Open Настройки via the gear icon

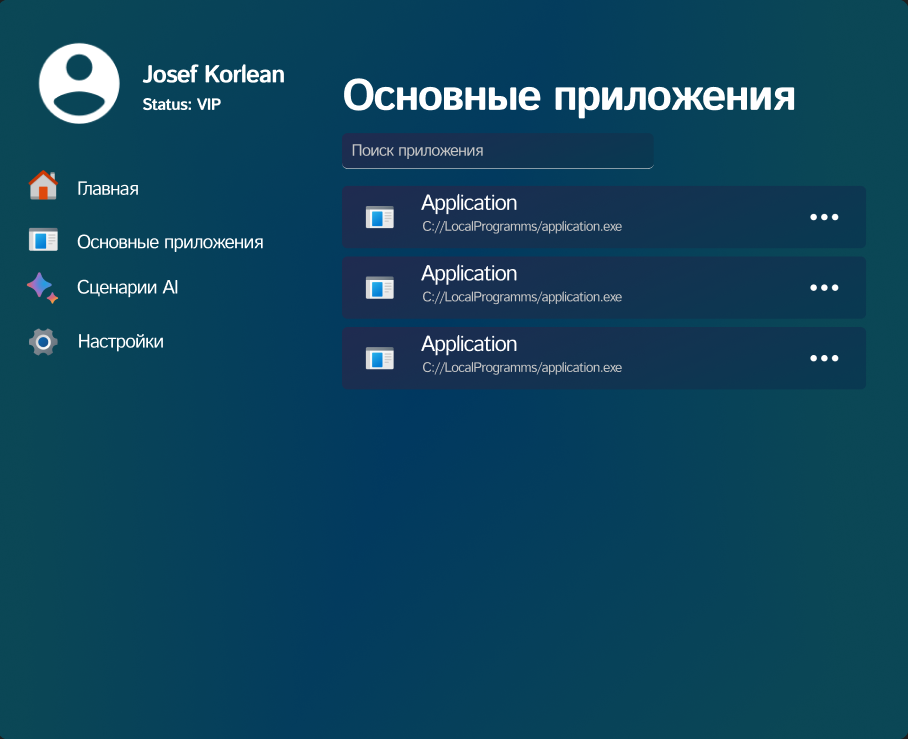42,341
